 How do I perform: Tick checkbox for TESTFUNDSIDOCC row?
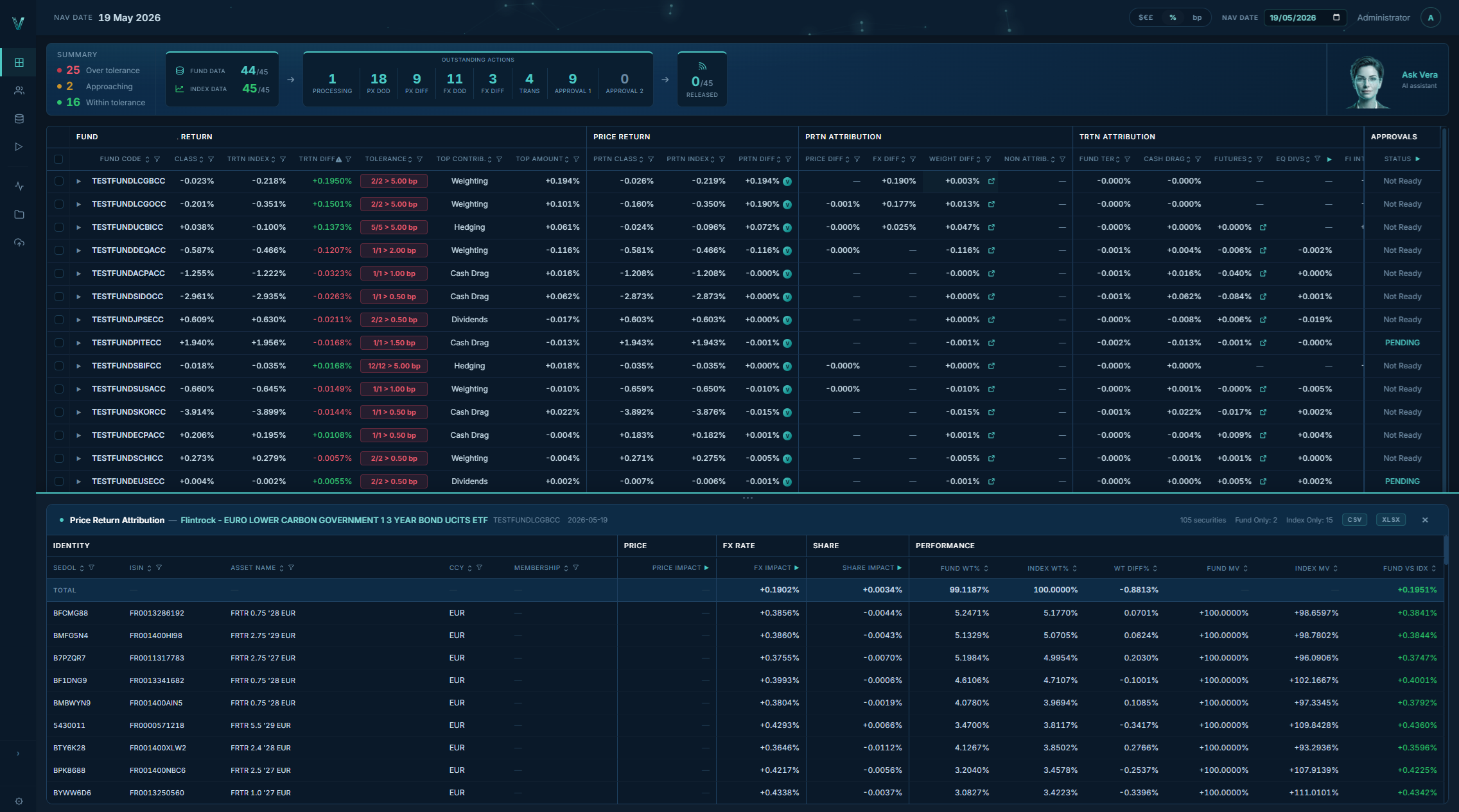pos(59,297)
